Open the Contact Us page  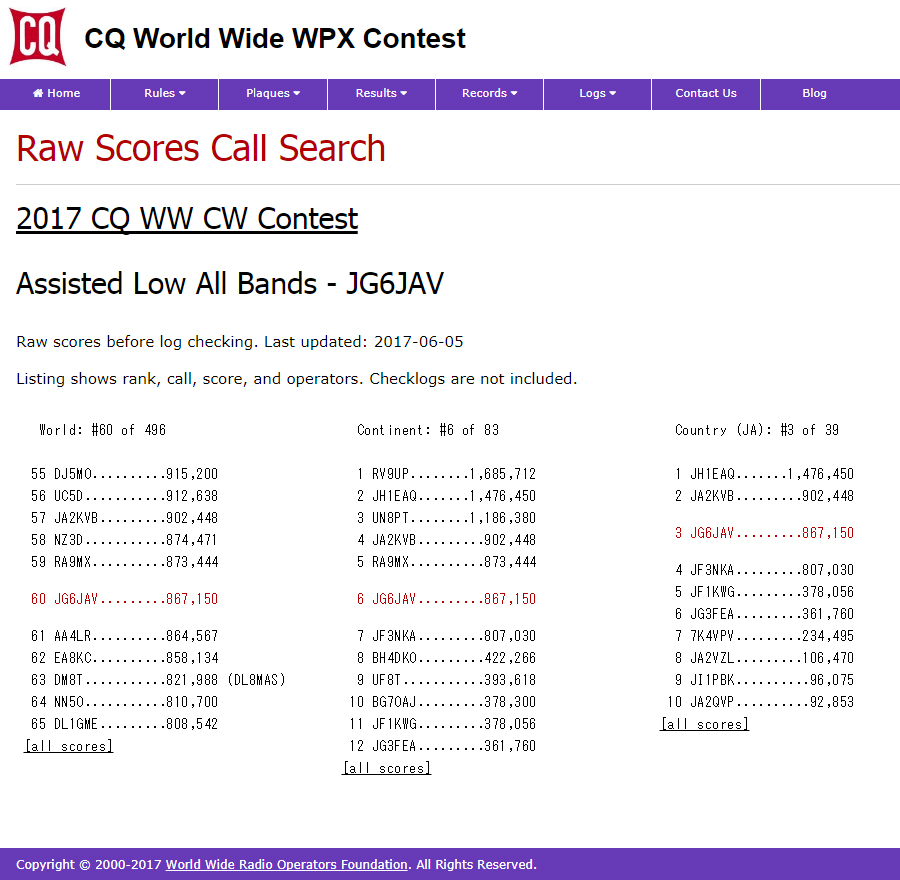click(x=705, y=93)
